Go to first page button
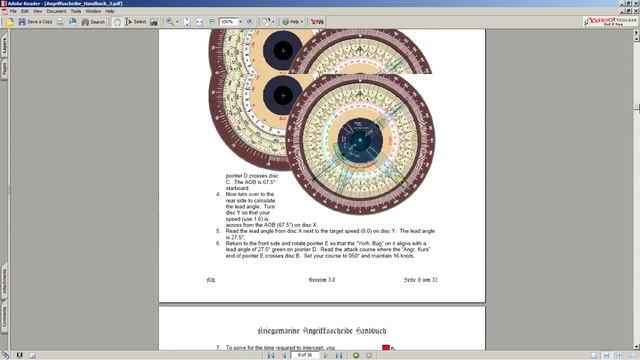This screenshot has width=640, height=360. pyautogui.click(x=271, y=356)
